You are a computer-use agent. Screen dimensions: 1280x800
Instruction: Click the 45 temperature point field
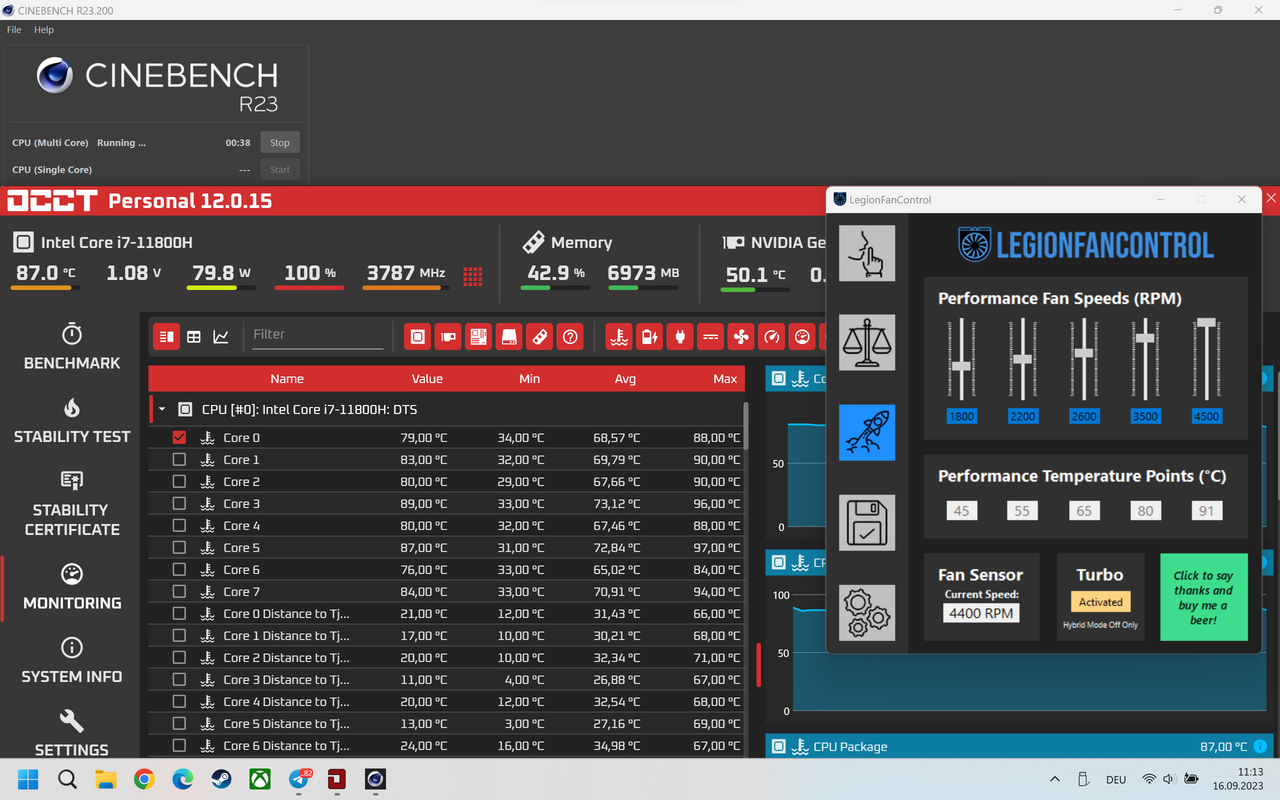coord(961,510)
